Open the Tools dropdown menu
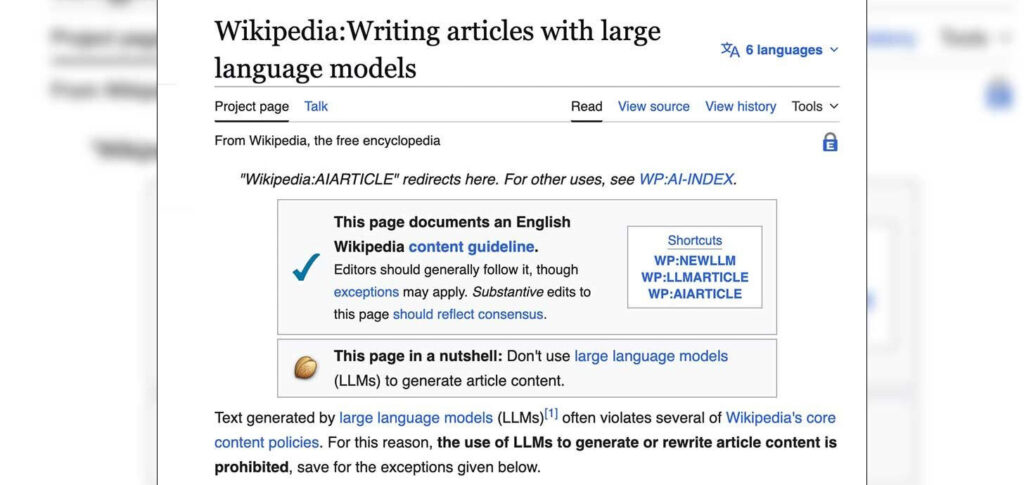The image size is (1024, 485). tap(814, 106)
